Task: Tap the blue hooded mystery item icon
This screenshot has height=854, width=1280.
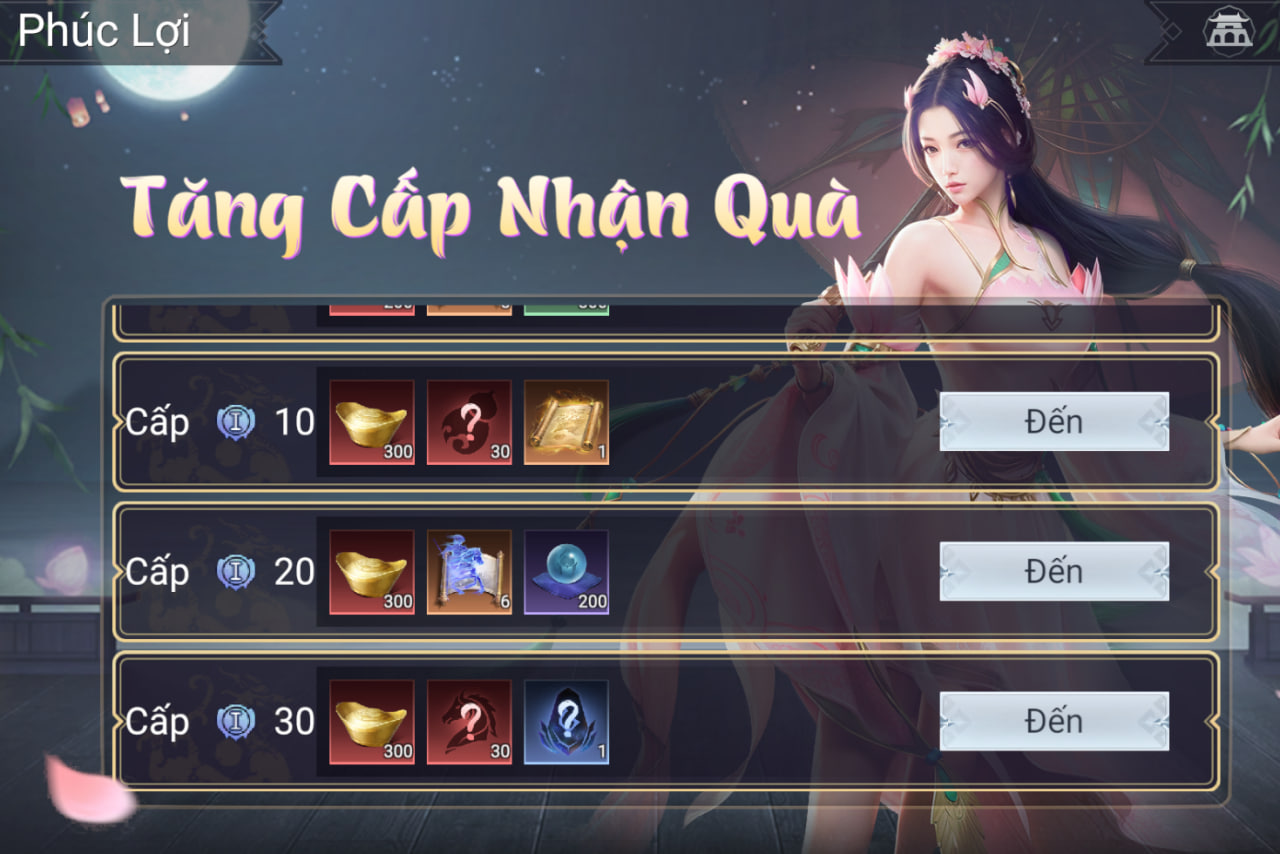Action: pyautogui.click(x=566, y=722)
